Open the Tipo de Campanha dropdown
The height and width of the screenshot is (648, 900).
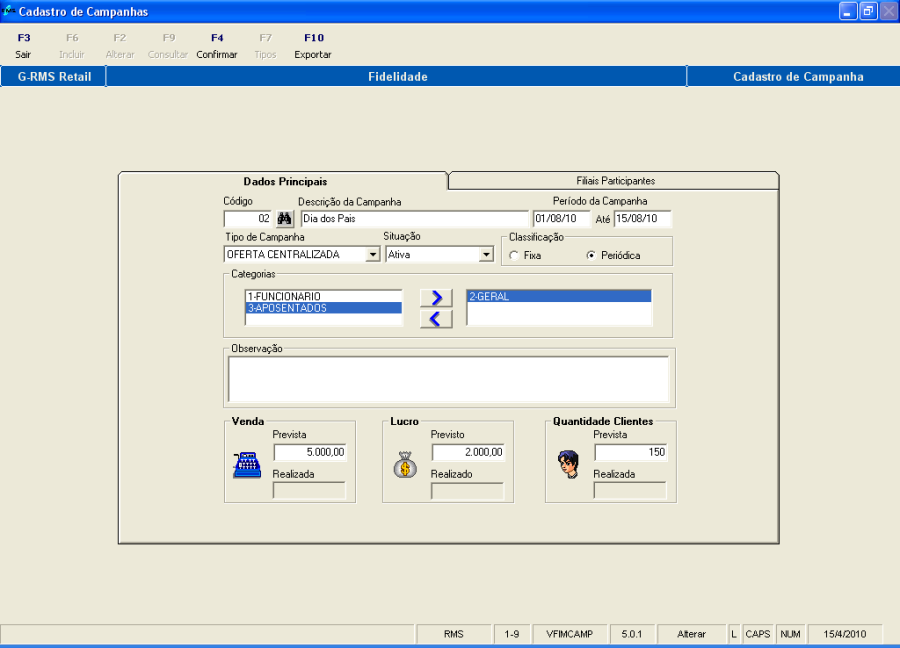pyautogui.click(x=373, y=255)
